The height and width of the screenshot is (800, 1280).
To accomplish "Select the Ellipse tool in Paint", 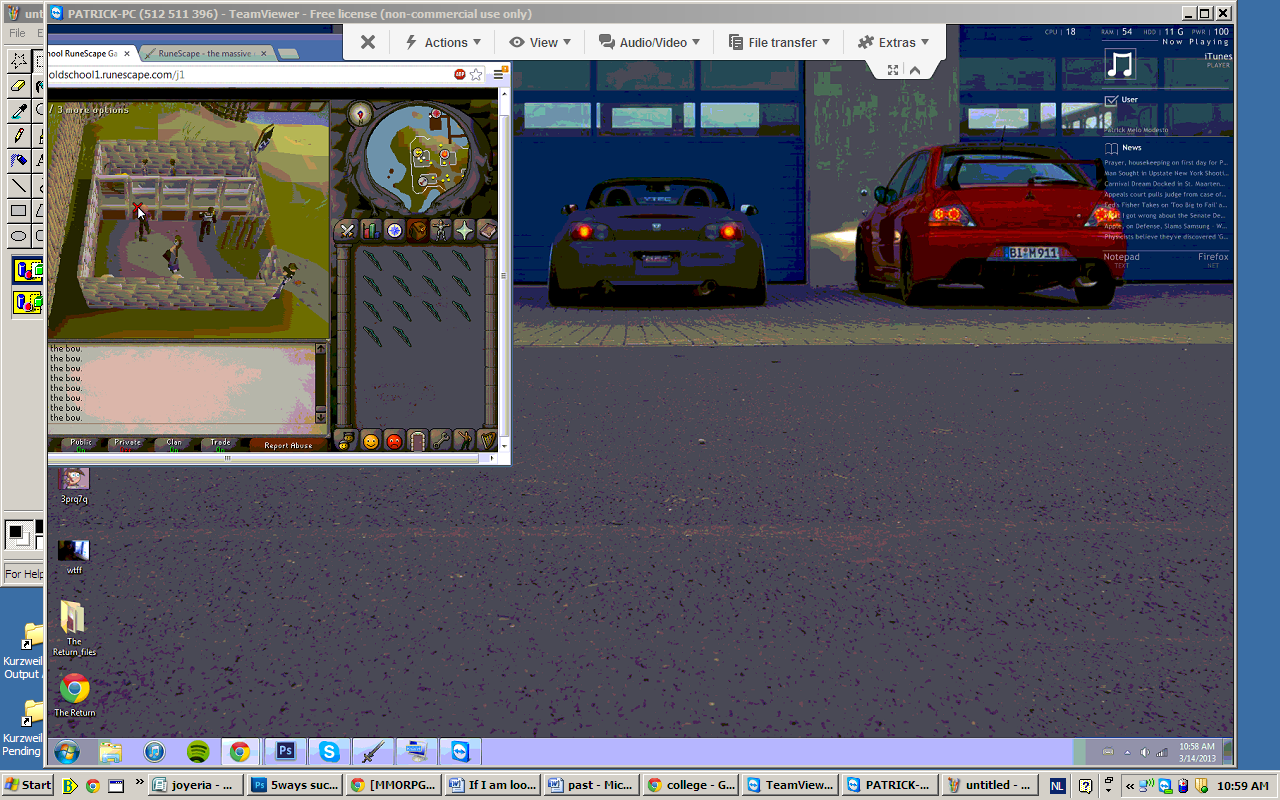I will (x=18, y=236).
